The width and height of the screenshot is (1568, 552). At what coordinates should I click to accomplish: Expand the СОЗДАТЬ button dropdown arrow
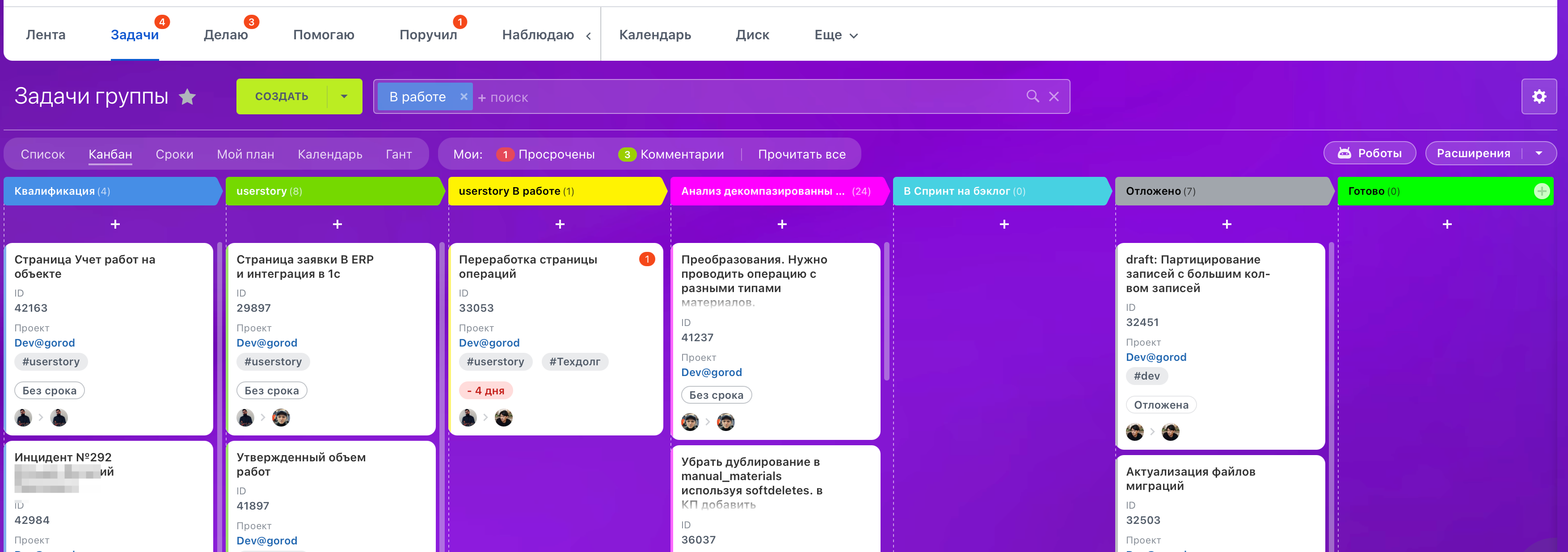pyautogui.click(x=345, y=96)
